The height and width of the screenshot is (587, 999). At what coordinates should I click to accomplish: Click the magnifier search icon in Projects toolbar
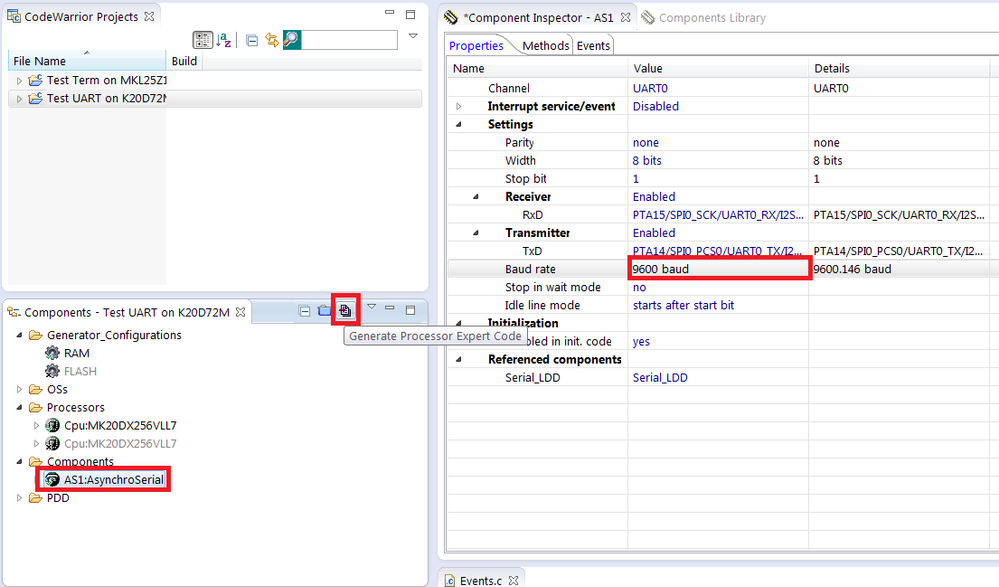pos(292,40)
